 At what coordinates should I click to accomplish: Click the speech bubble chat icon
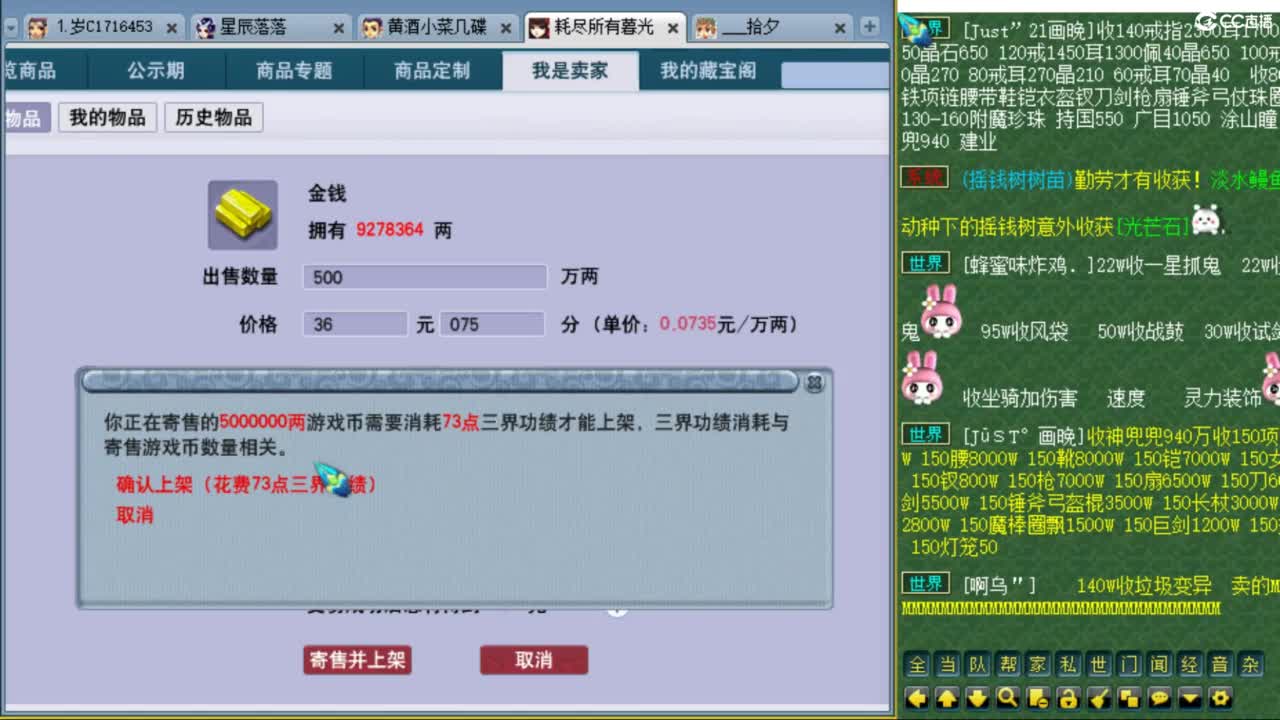point(1159,698)
